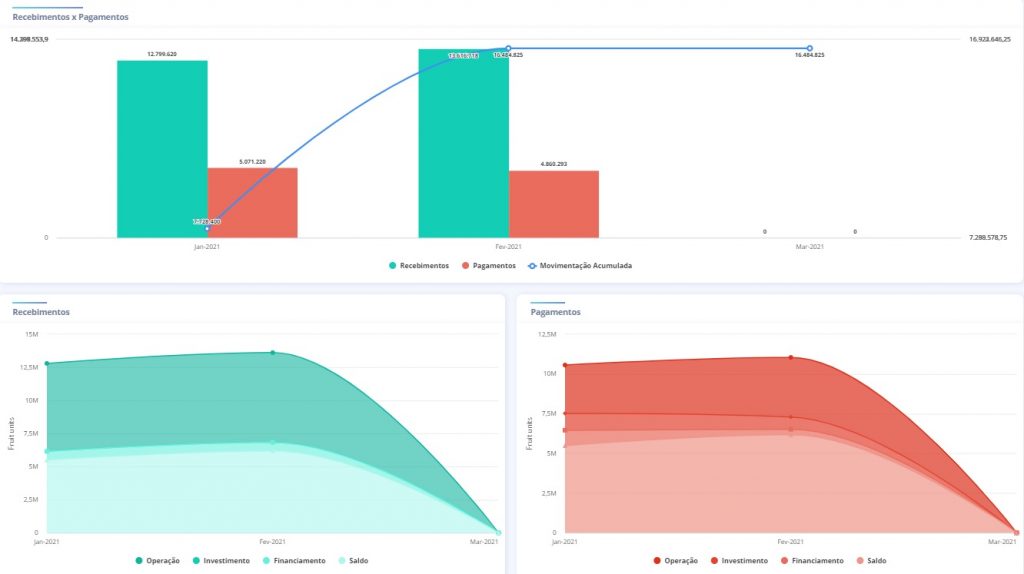
Task: Click the red Jan-2021 Pagamentos bar
Action: [252, 203]
